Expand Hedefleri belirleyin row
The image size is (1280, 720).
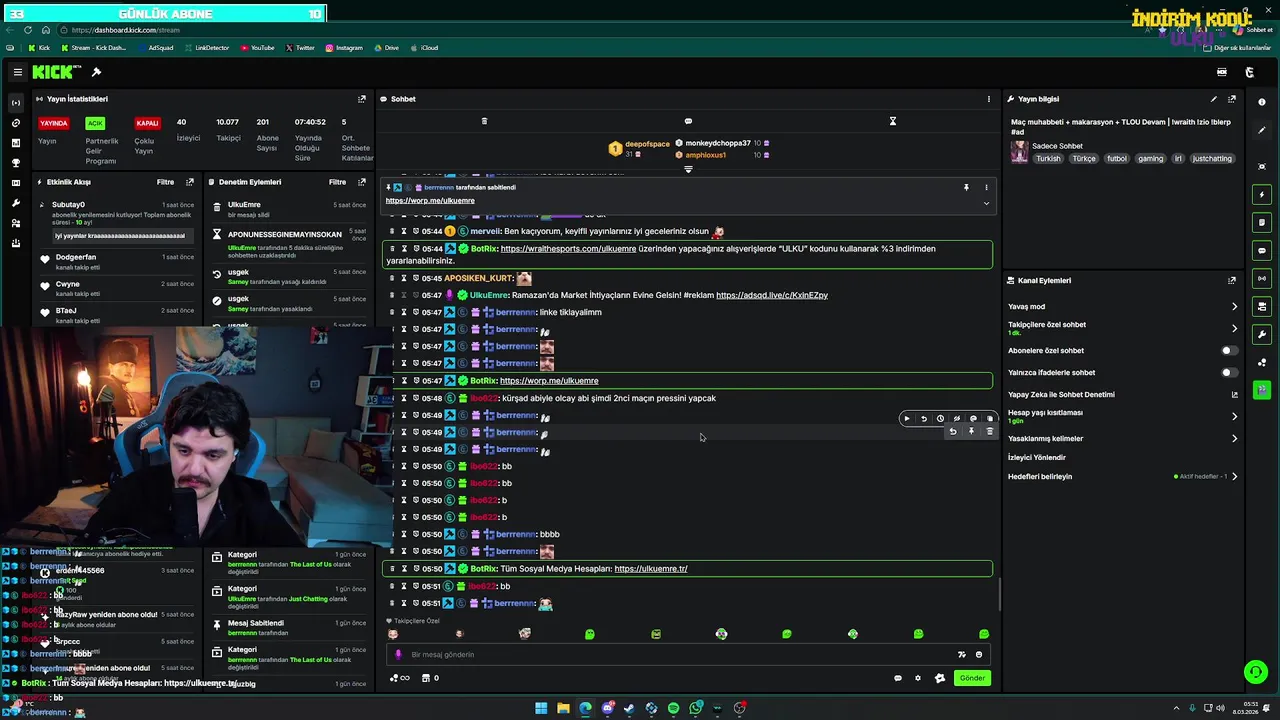1234,477
